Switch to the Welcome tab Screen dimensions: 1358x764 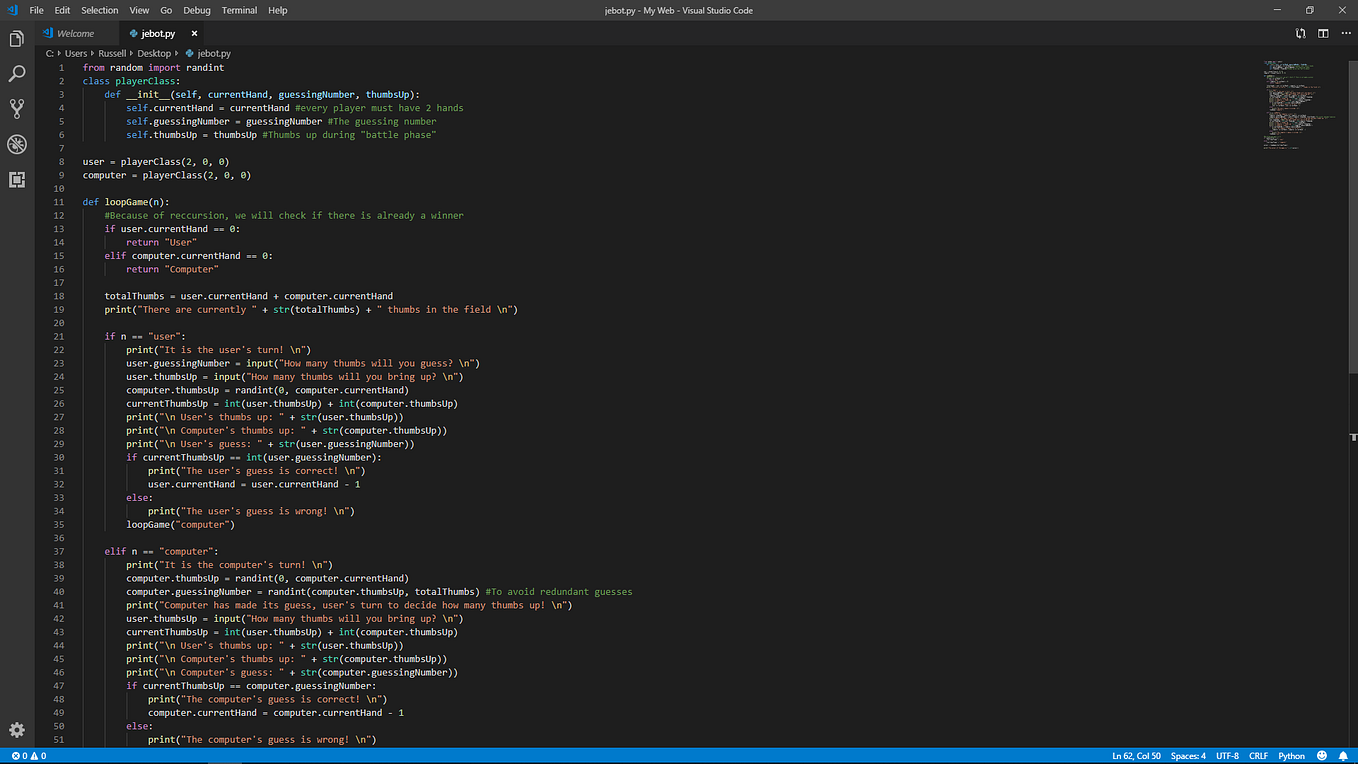coord(74,32)
